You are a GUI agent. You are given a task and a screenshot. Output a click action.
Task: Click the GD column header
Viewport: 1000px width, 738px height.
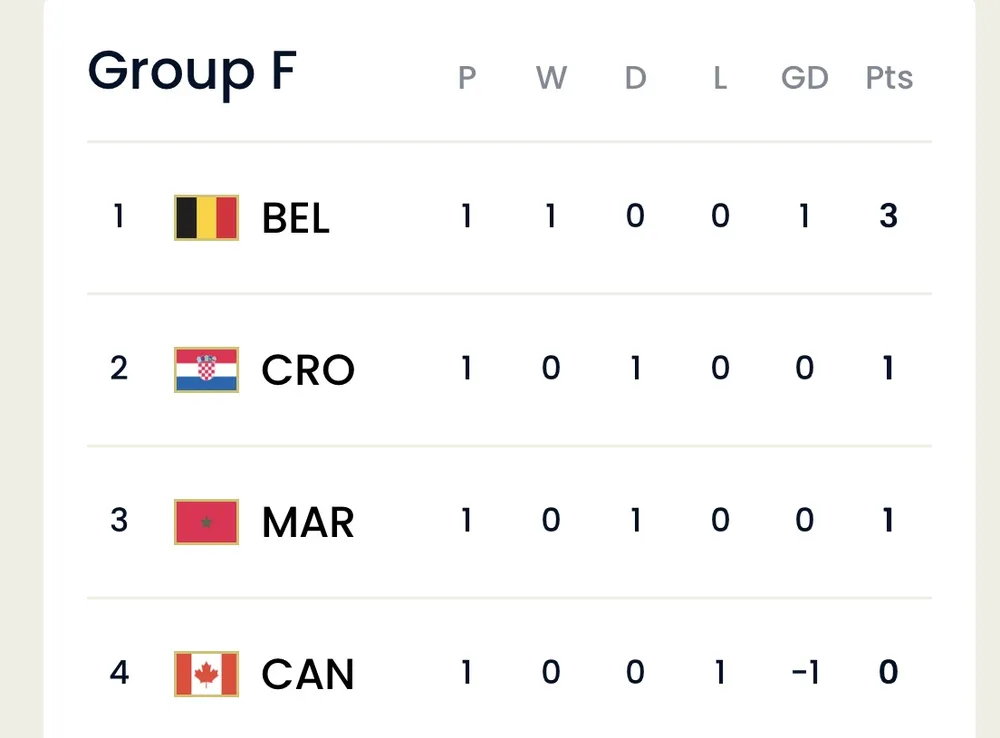tap(804, 78)
